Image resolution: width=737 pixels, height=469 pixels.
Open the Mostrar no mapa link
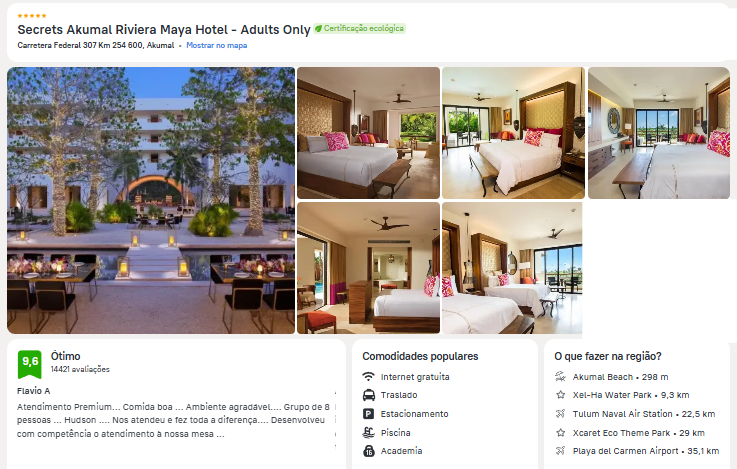tap(216, 46)
